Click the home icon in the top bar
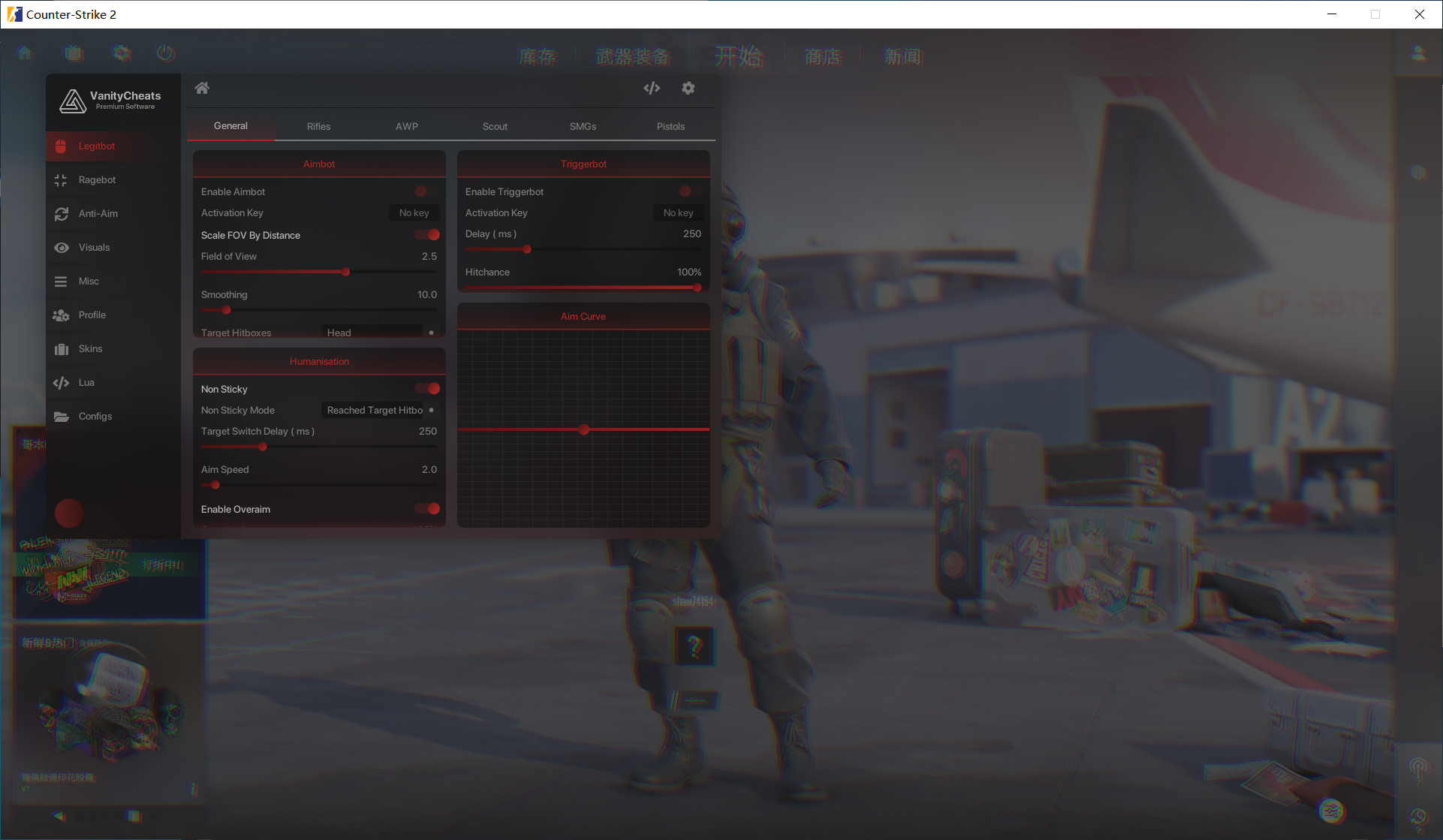Screen dimensions: 1443x840 tap(200, 88)
